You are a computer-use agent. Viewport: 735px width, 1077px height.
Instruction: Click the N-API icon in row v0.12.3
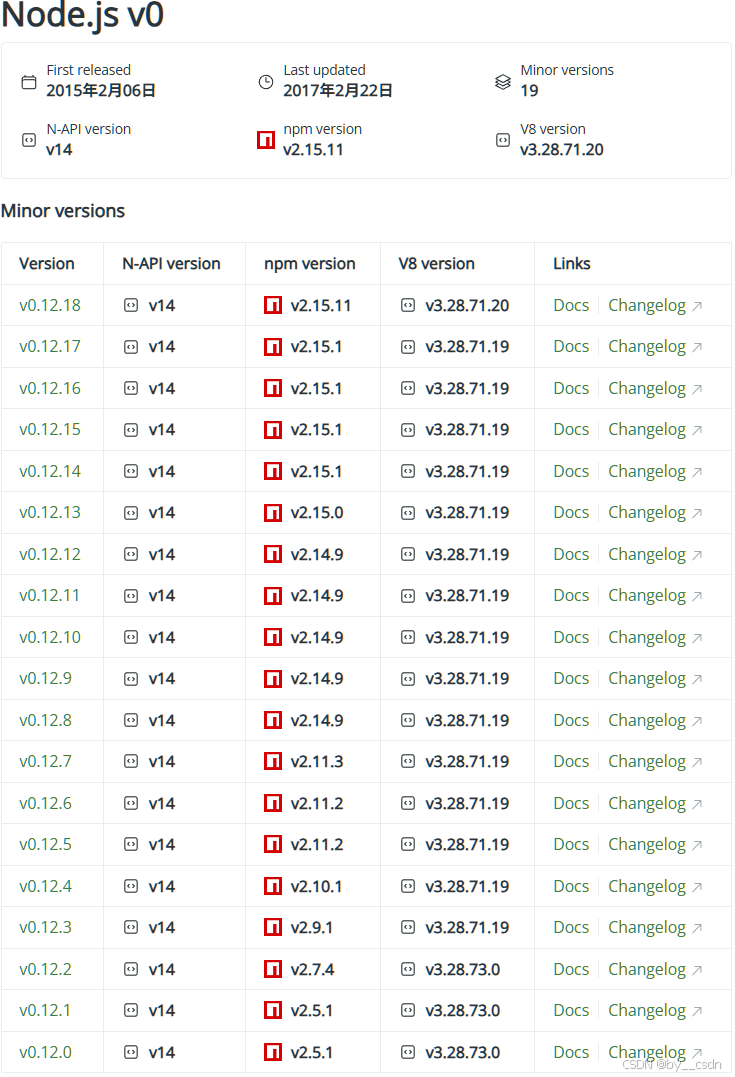pyautogui.click(x=131, y=928)
